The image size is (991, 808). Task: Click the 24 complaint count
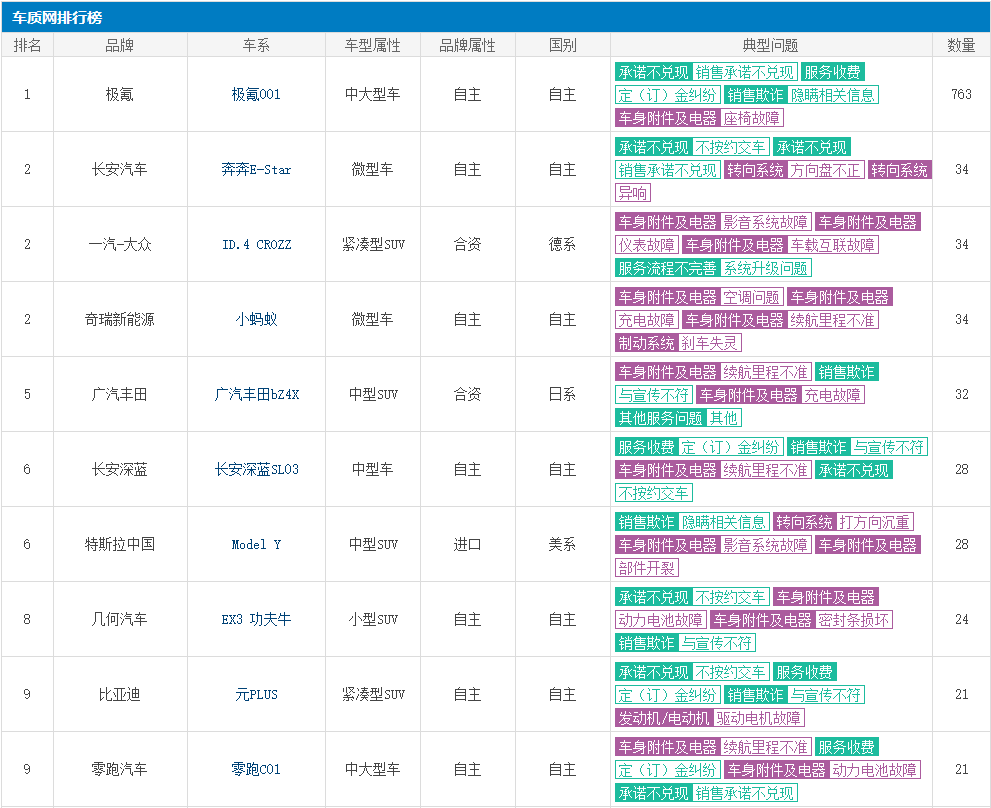961,619
